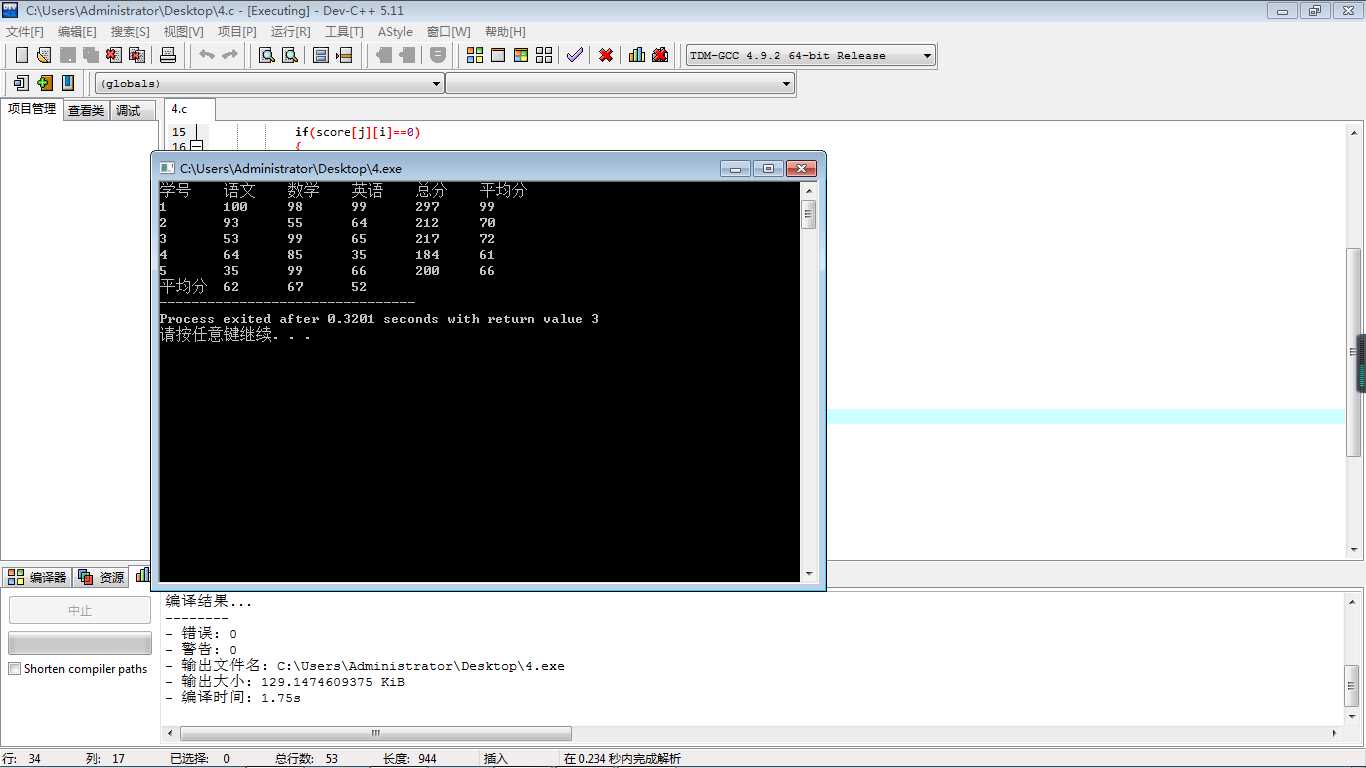Click the 编译时间: 1.75s log line

pos(233,698)
